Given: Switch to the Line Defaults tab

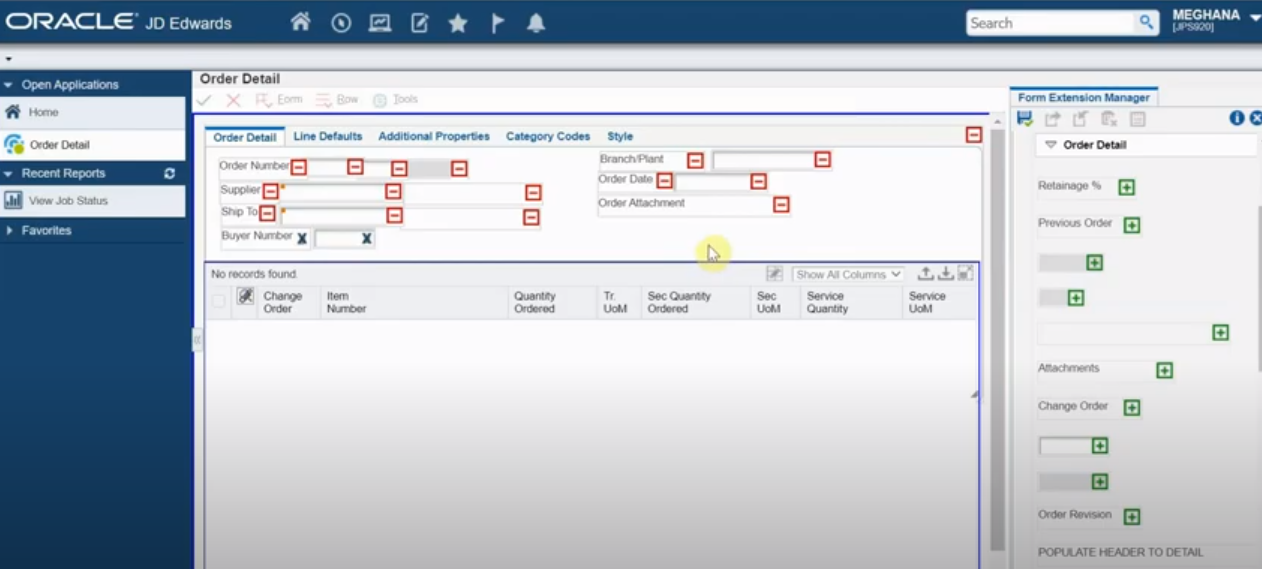Looking at the screenshot, I should [327, 136].
